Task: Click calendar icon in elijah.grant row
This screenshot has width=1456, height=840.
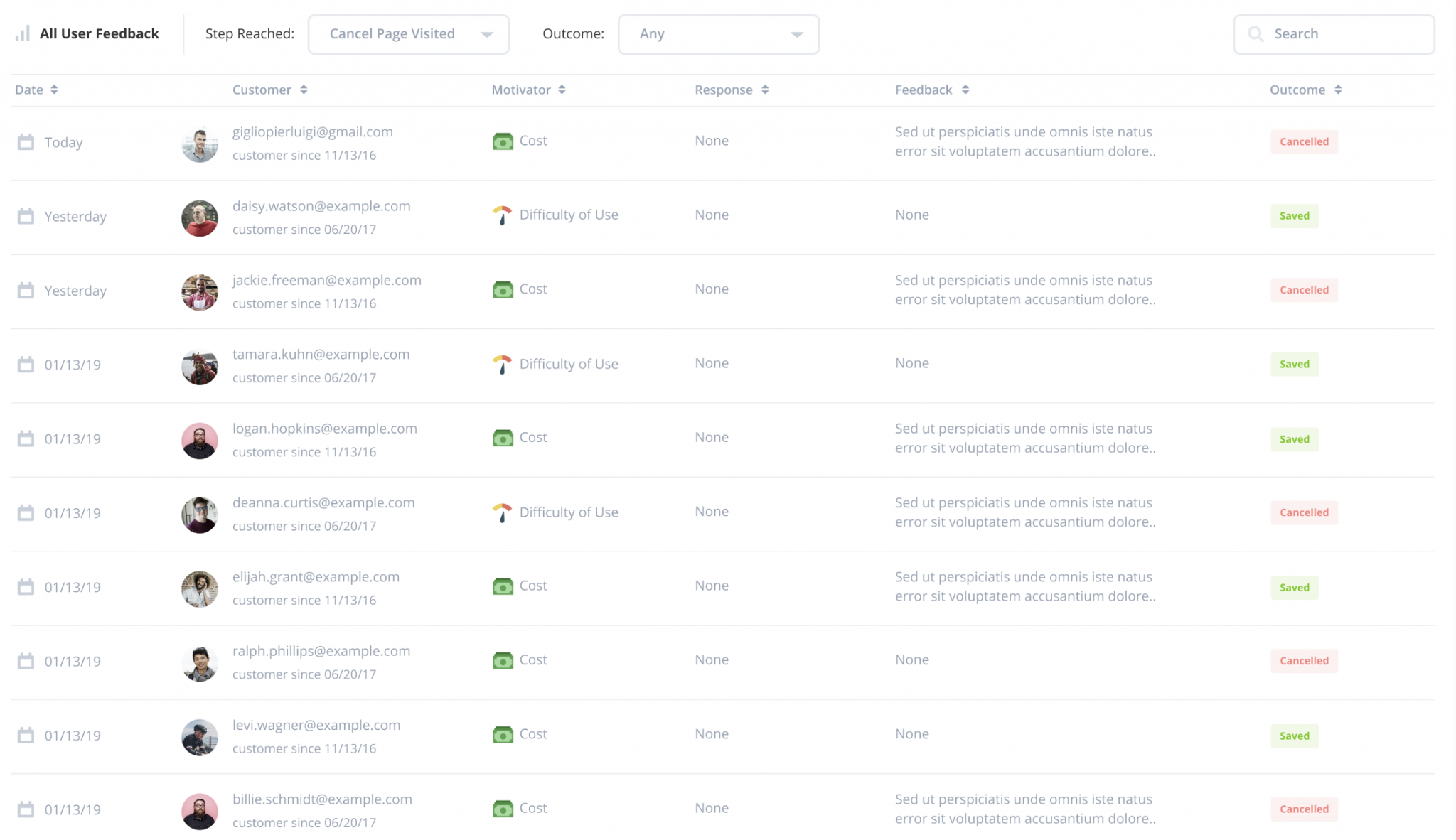Action: click(26, 587)
